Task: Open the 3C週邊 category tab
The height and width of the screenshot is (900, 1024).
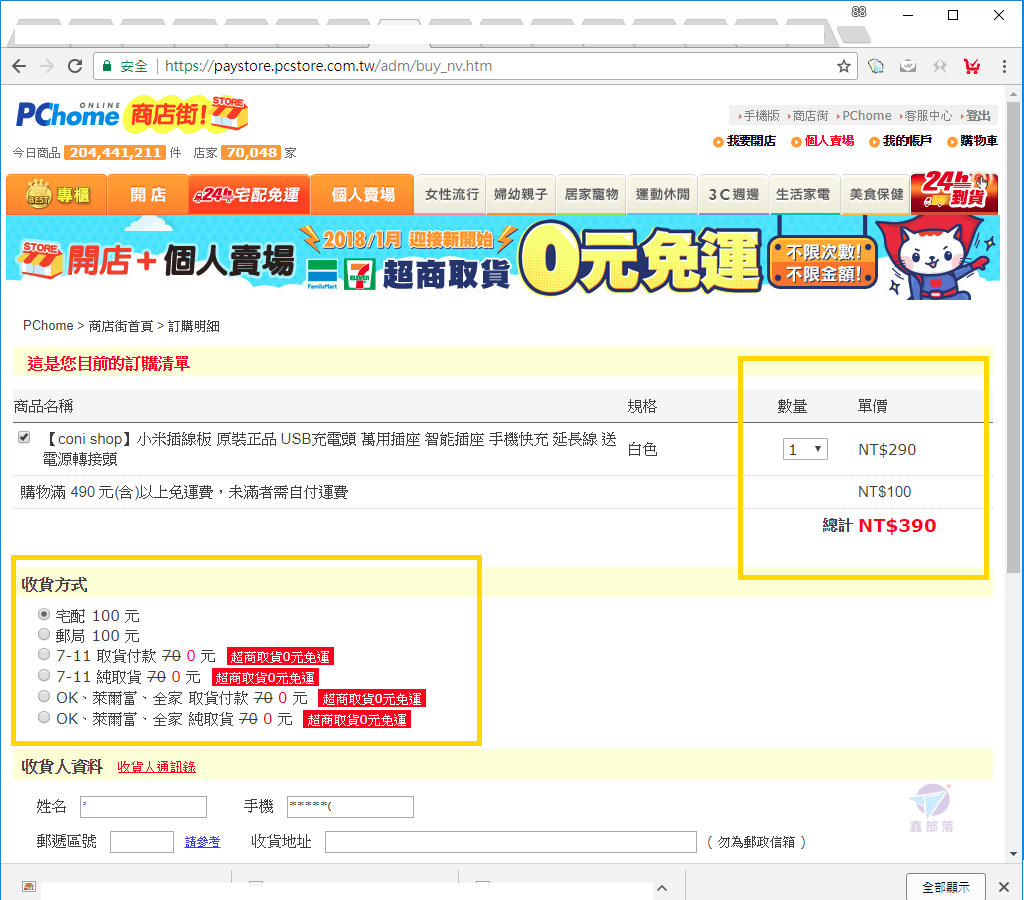Action: [x=733, y=195]
